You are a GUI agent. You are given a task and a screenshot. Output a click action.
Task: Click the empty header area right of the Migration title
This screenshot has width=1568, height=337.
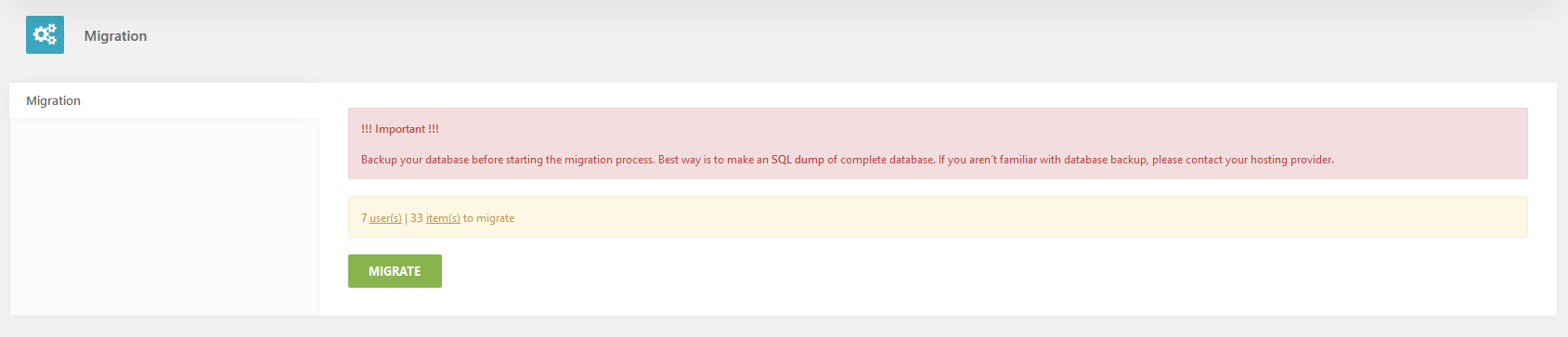[x=836, y=35]
